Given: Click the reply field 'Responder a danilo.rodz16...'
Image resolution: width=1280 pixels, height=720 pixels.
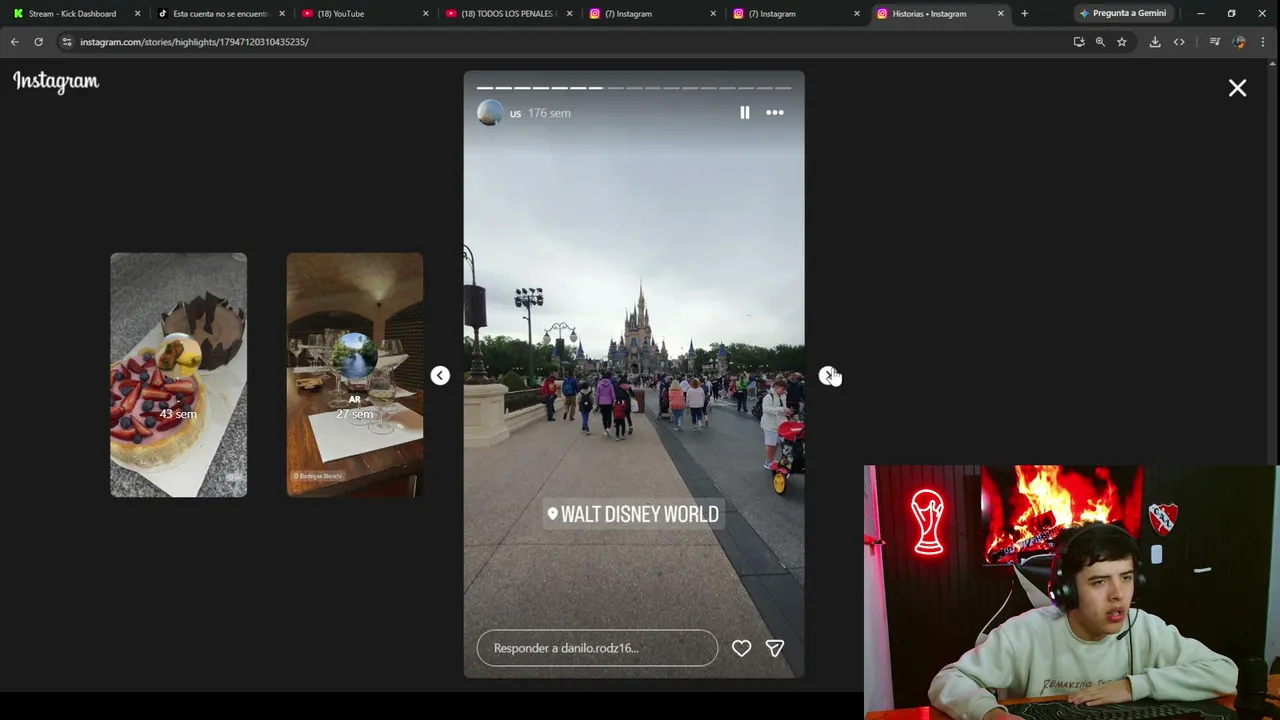Looking at the screenshot, I should 597,648.
